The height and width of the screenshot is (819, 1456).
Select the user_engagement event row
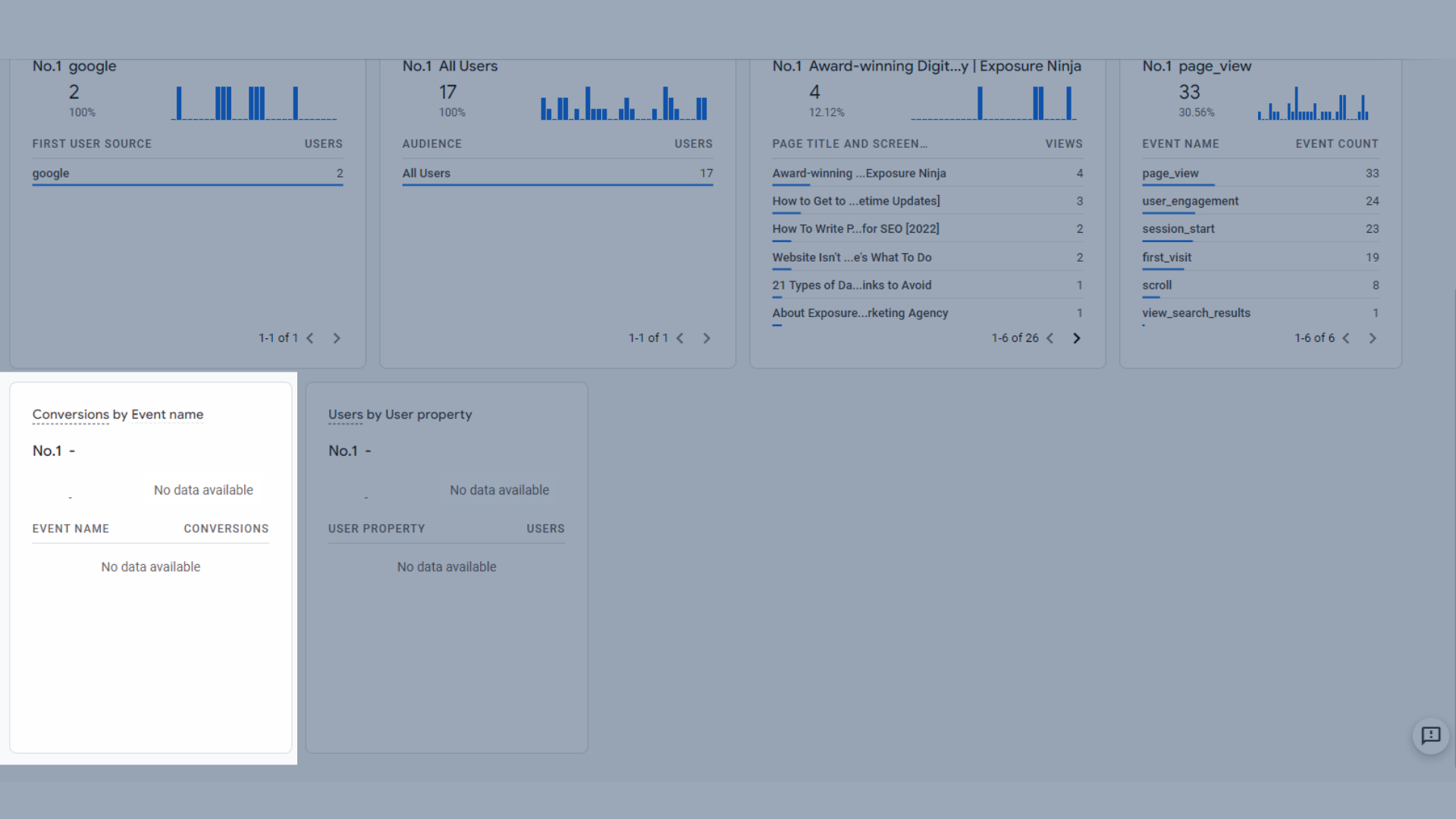point(1190,201)
